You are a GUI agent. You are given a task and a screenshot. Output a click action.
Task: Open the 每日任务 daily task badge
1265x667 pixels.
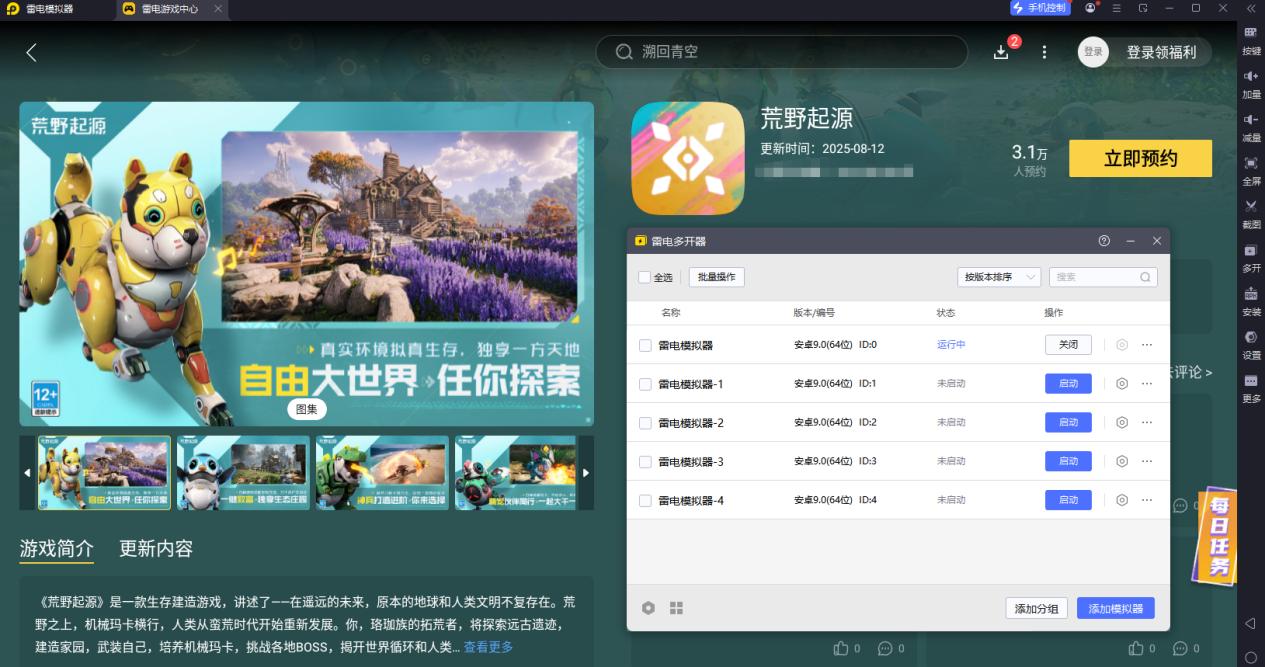(1217, 536)
